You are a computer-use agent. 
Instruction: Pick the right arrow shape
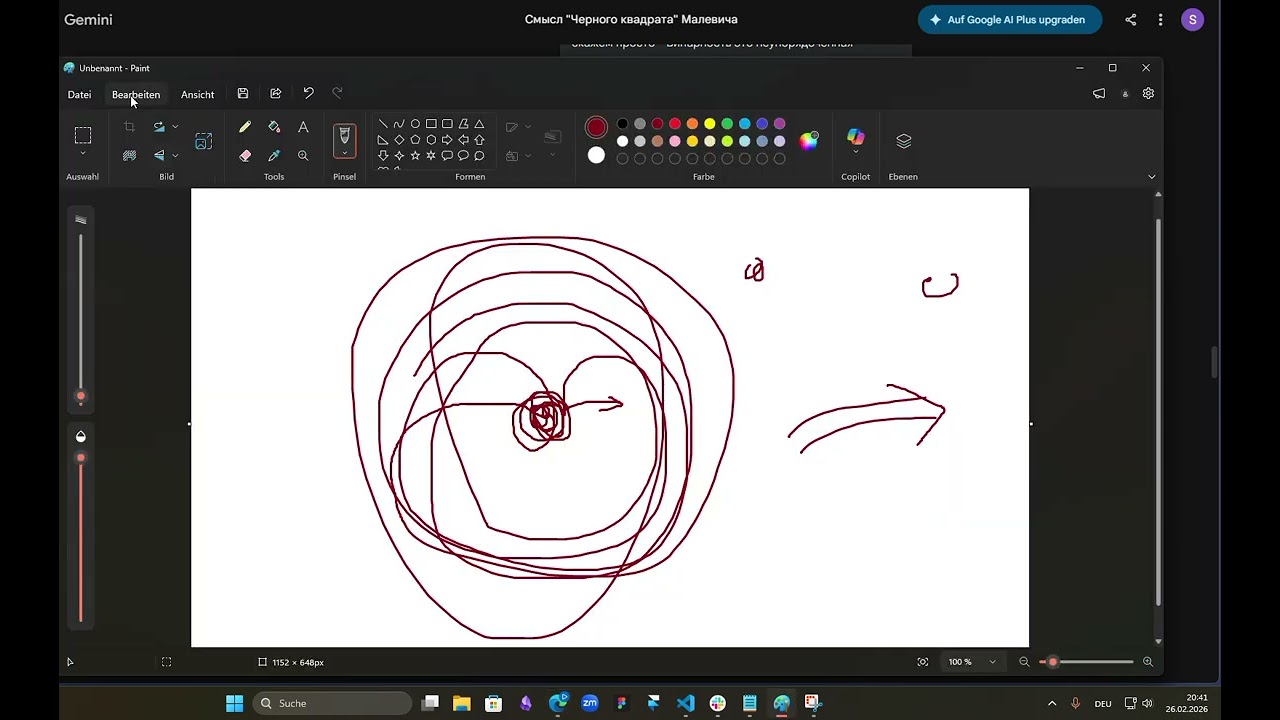(x=447, y=140)
